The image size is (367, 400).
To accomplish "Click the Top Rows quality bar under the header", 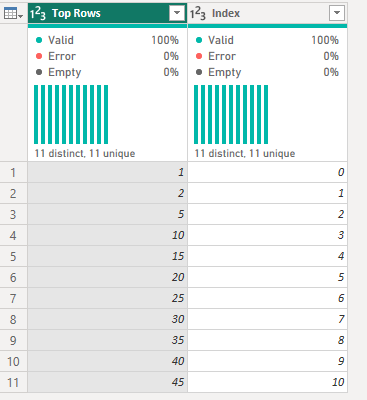I will click(x=107, y=26).
